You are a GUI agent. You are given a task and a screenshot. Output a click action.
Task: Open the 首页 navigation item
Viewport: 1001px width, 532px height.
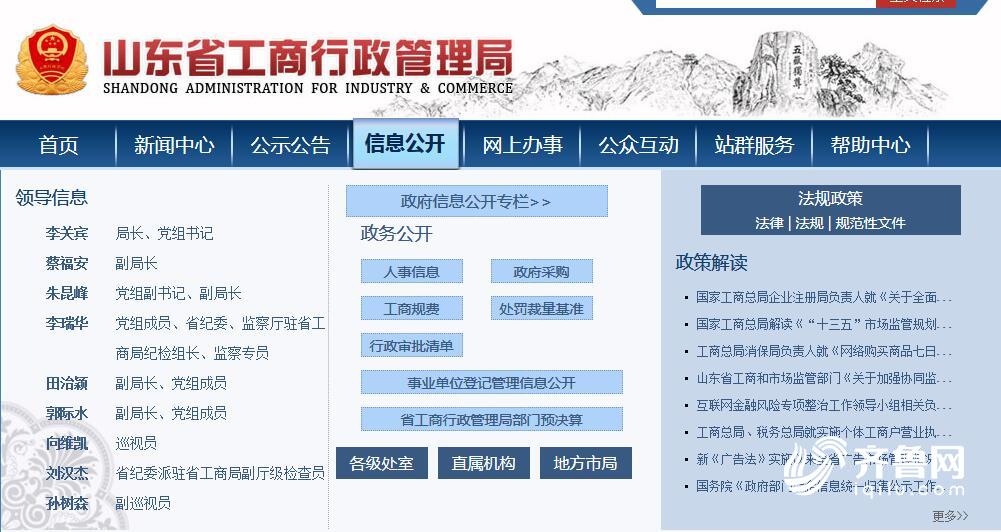point(58,145)
